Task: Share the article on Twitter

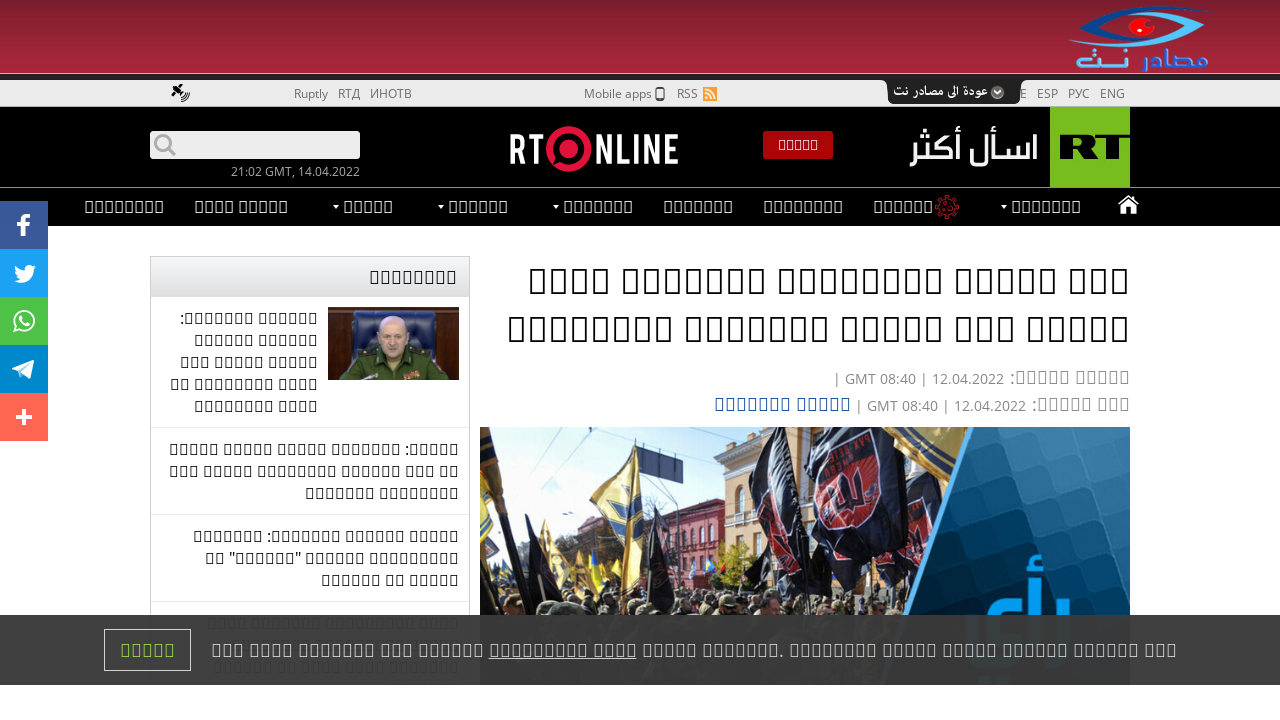Action: click(x=24, y=273)
